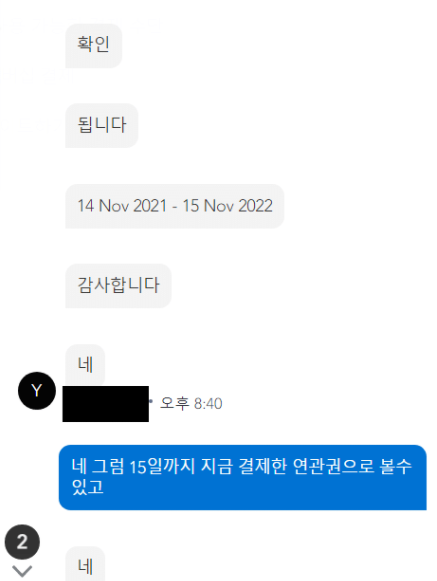Image resolution: width=437 pixels, height=581 pixels.
Task: Open the unread count badge showing 2
Action: click(x=22, y=542)
